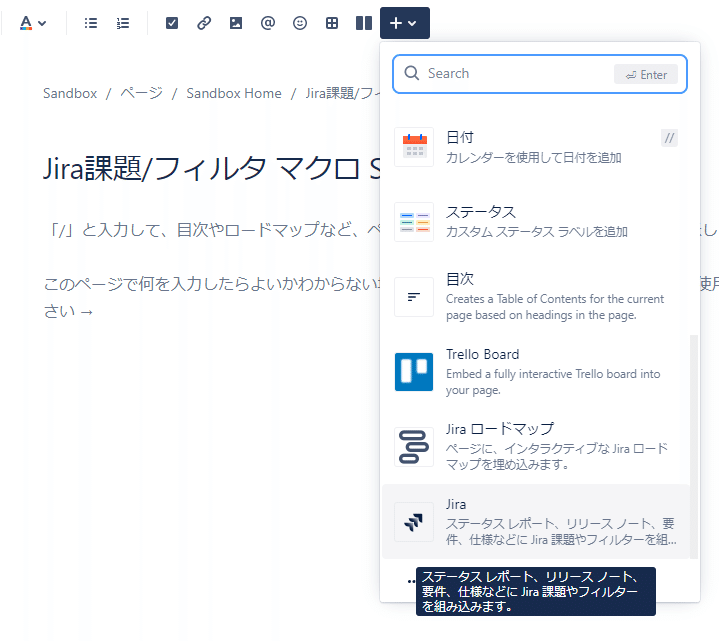Image resolution: width=719 pixels, height=641 pixels.
Task: Insert a link
Action: (204, 23)
